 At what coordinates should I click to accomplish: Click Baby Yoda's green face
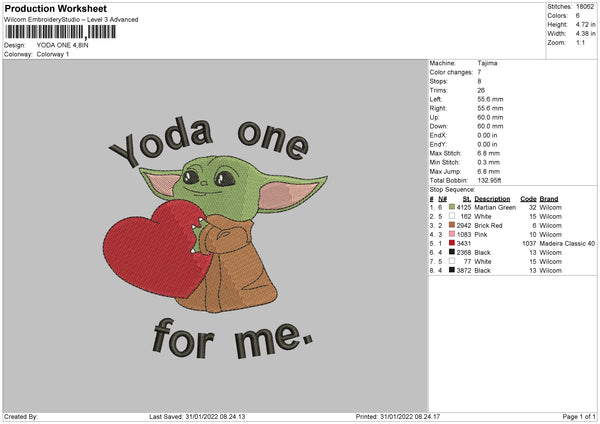tap(218, 188)
